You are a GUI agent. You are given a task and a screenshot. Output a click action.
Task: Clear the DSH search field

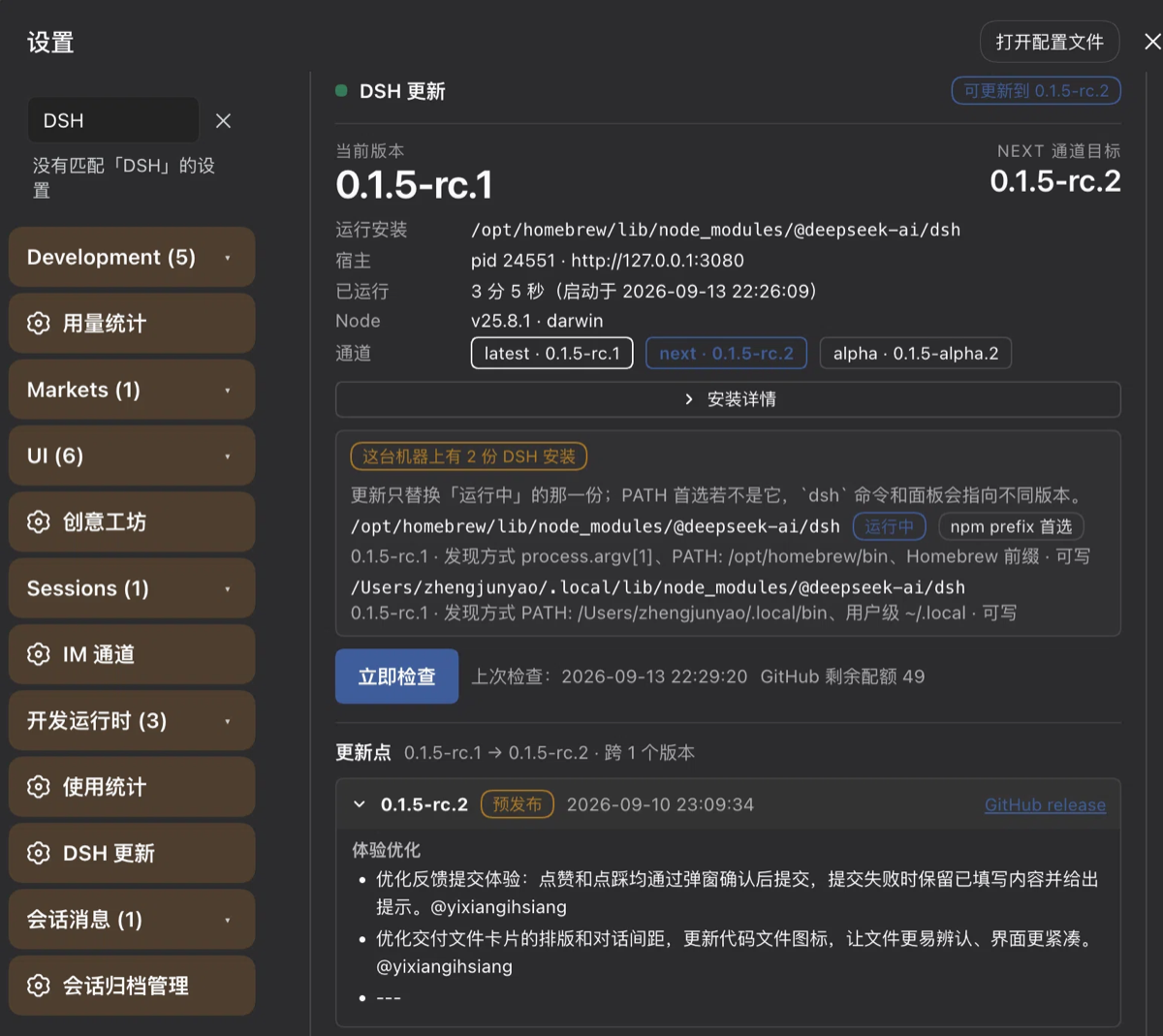pyautogui.click(x=223, y=120)
